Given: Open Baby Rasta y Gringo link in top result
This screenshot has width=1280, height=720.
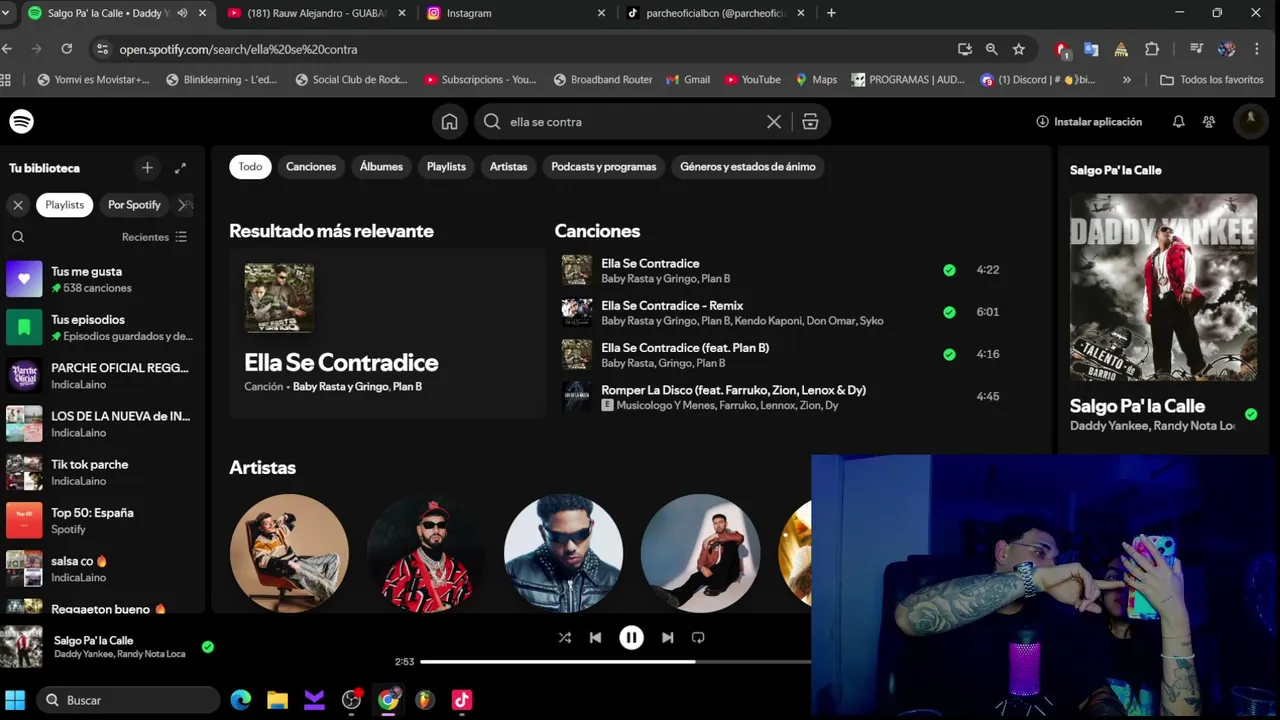Looking at the screenshot, I should [x=340, y=387].
